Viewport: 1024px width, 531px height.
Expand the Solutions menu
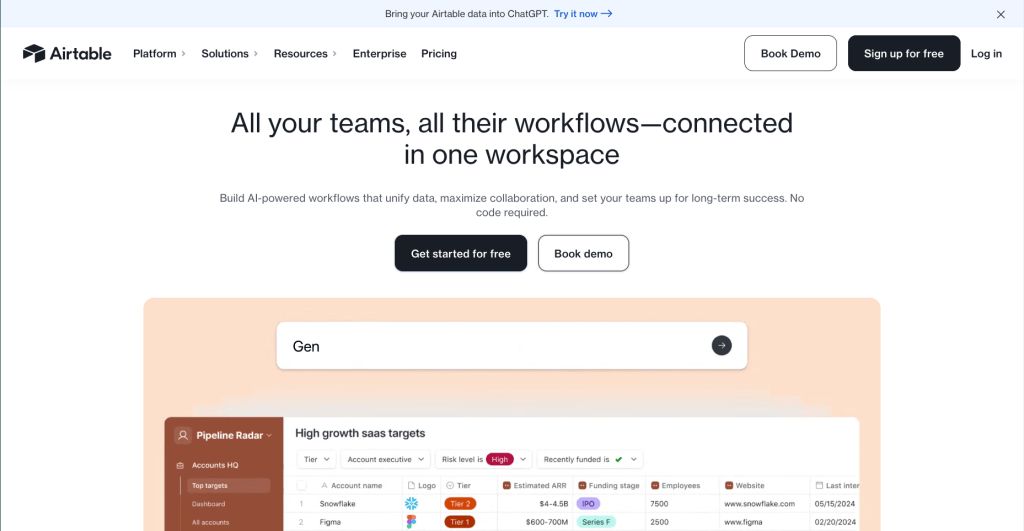[x=230, y=54]
